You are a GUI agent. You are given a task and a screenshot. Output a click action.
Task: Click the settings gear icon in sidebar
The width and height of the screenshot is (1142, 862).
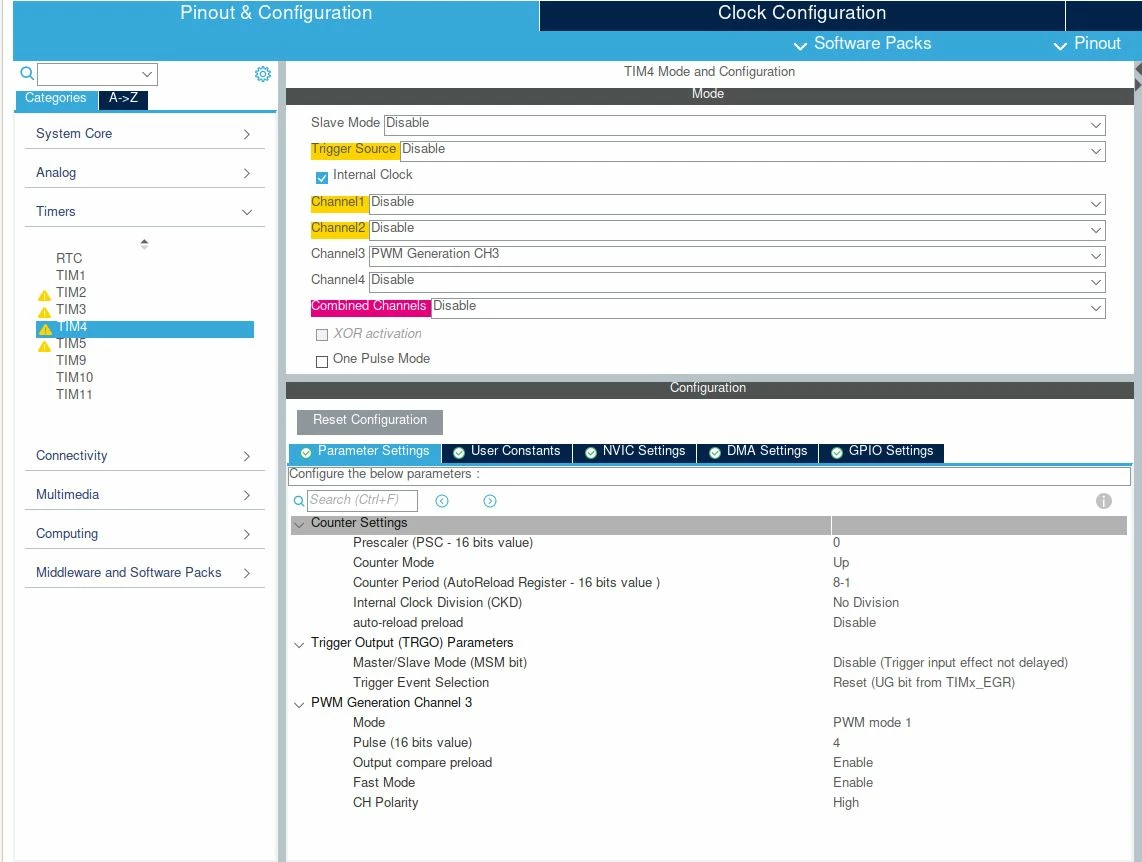pos(263,74)
